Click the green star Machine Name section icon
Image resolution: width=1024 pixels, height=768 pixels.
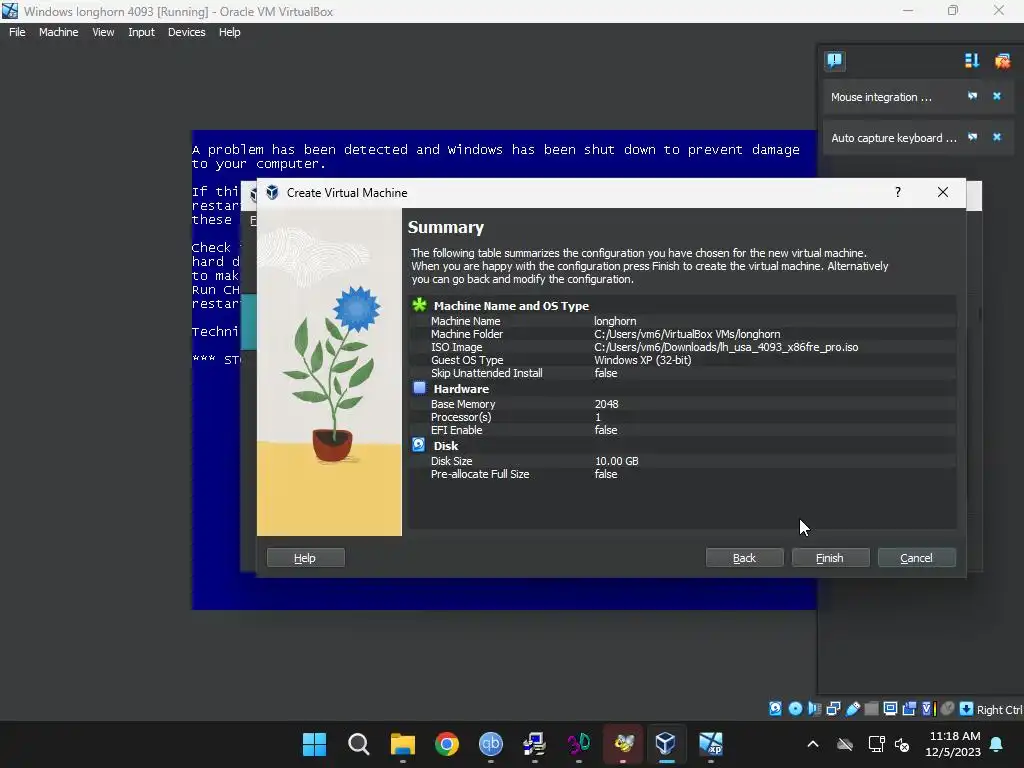419,305
